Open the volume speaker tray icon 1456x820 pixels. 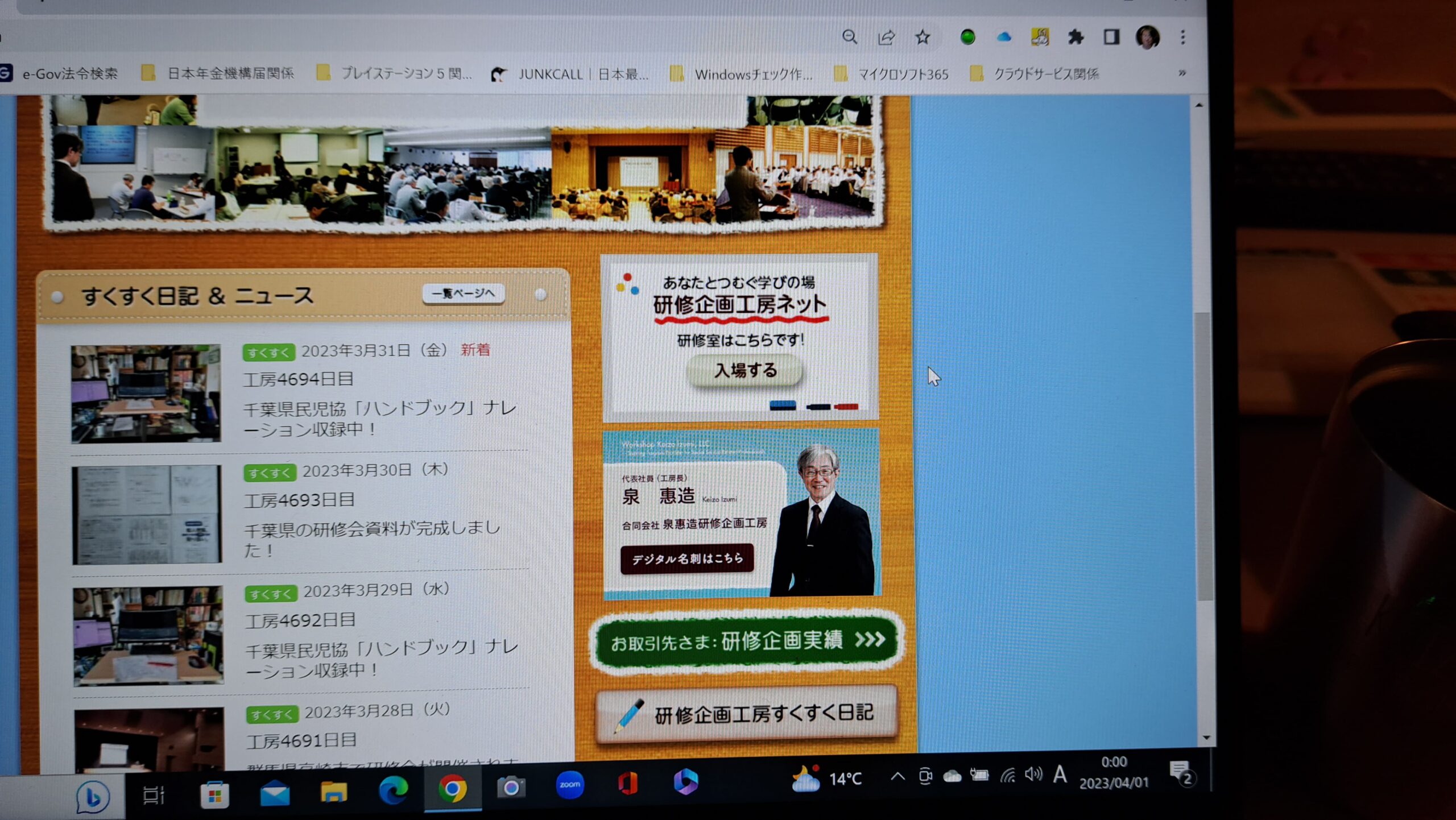click(x=1033, y=774)
